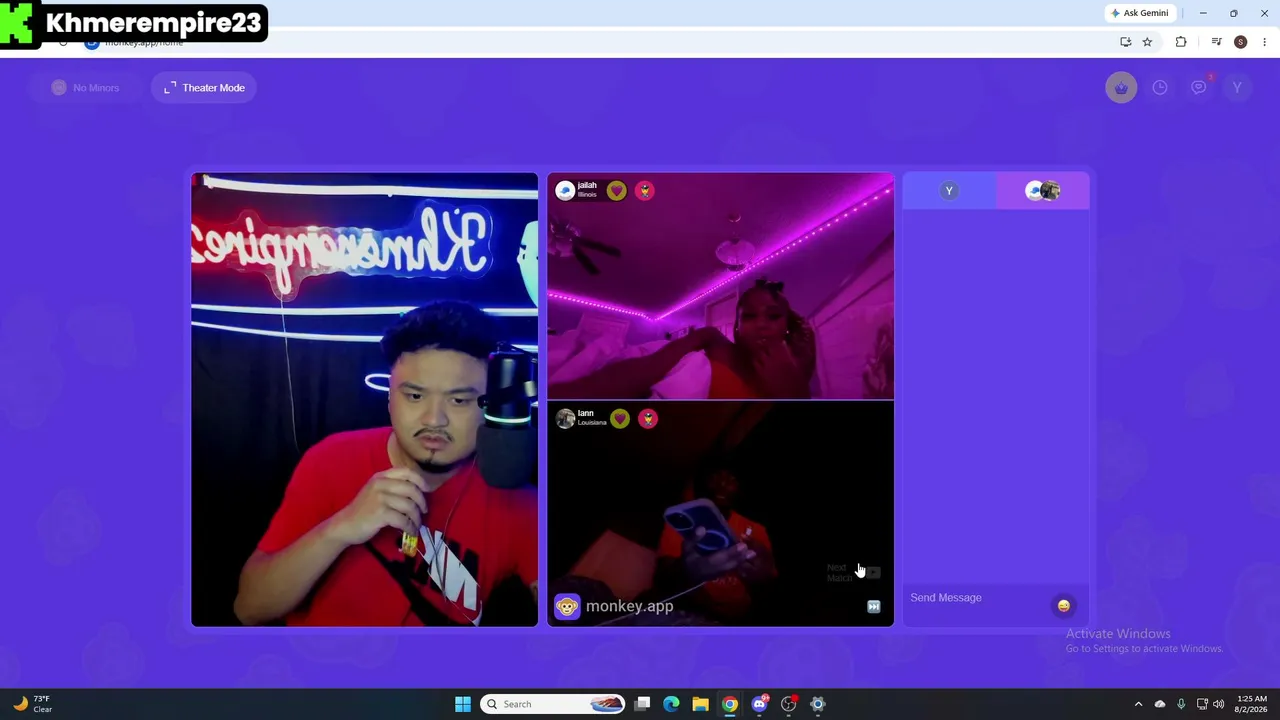This screenshot has height=720, width=1280.
Task: Open Chrome media controls icon
Action: tap(1216, 42)
